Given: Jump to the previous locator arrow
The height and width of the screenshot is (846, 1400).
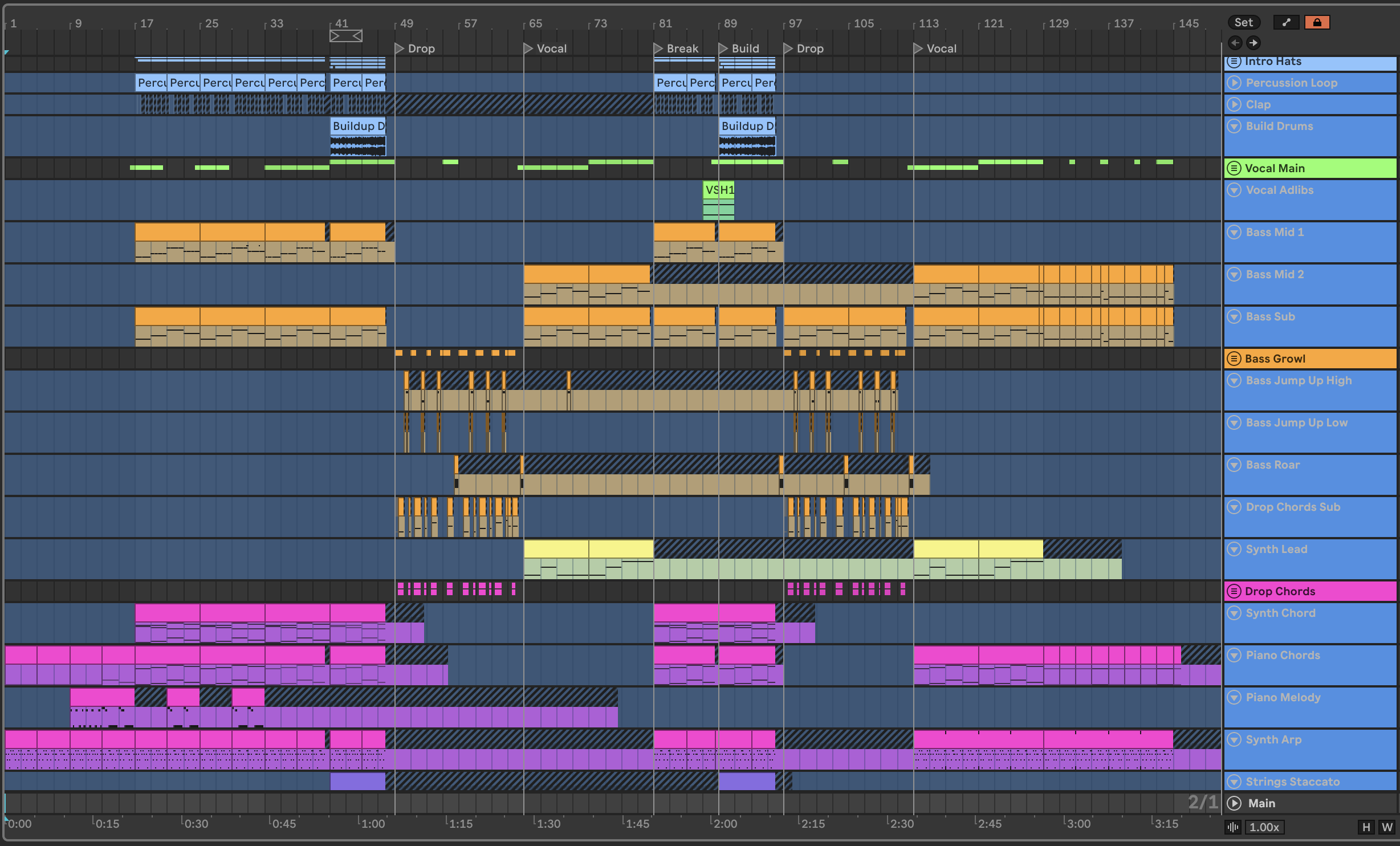Looking at the screenshot, I should [x=1235, y=43].
